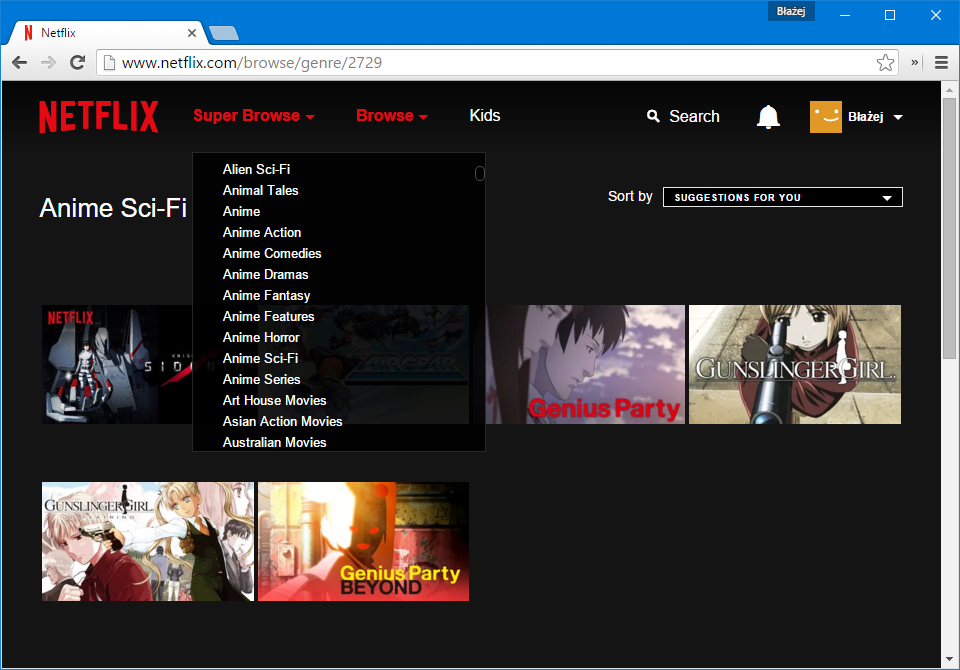Open the Genius Party thumbnail
This screenshot has width=960, height=670.
pos(585,364)
